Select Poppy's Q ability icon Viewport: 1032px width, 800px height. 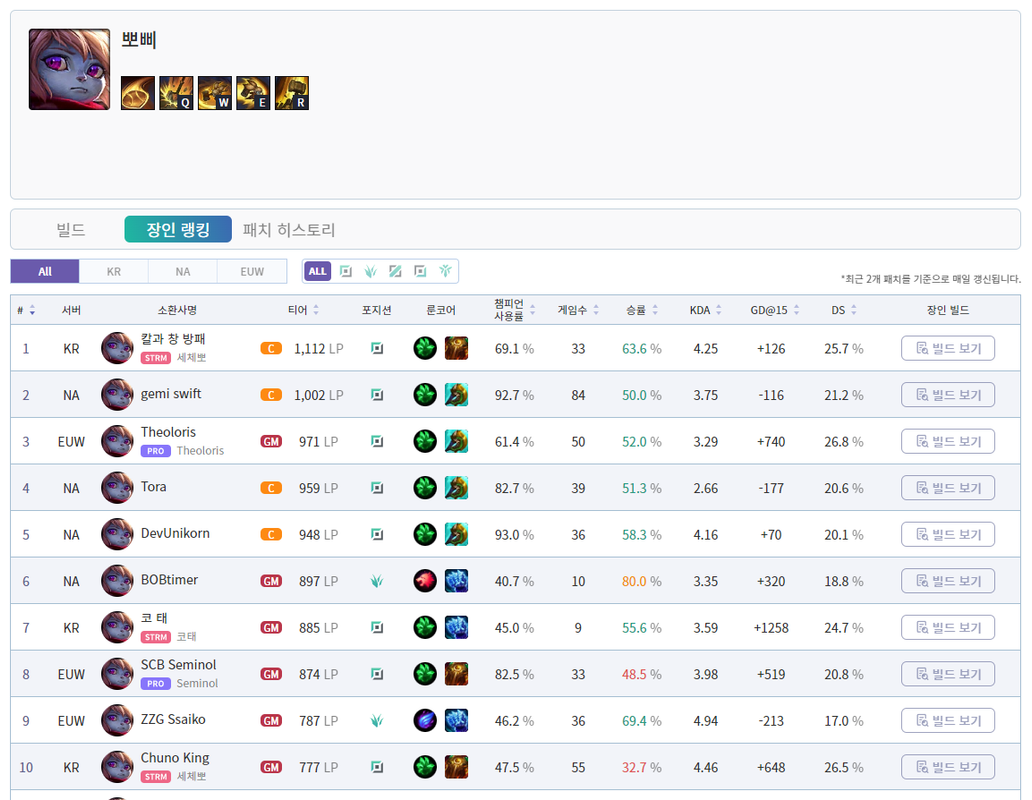[x=176, y=93]
